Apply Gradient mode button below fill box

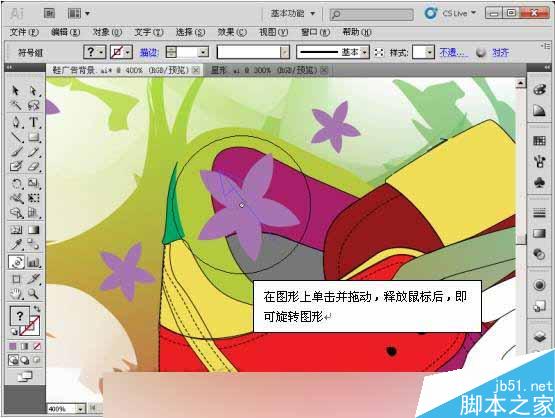coord(25,346)
